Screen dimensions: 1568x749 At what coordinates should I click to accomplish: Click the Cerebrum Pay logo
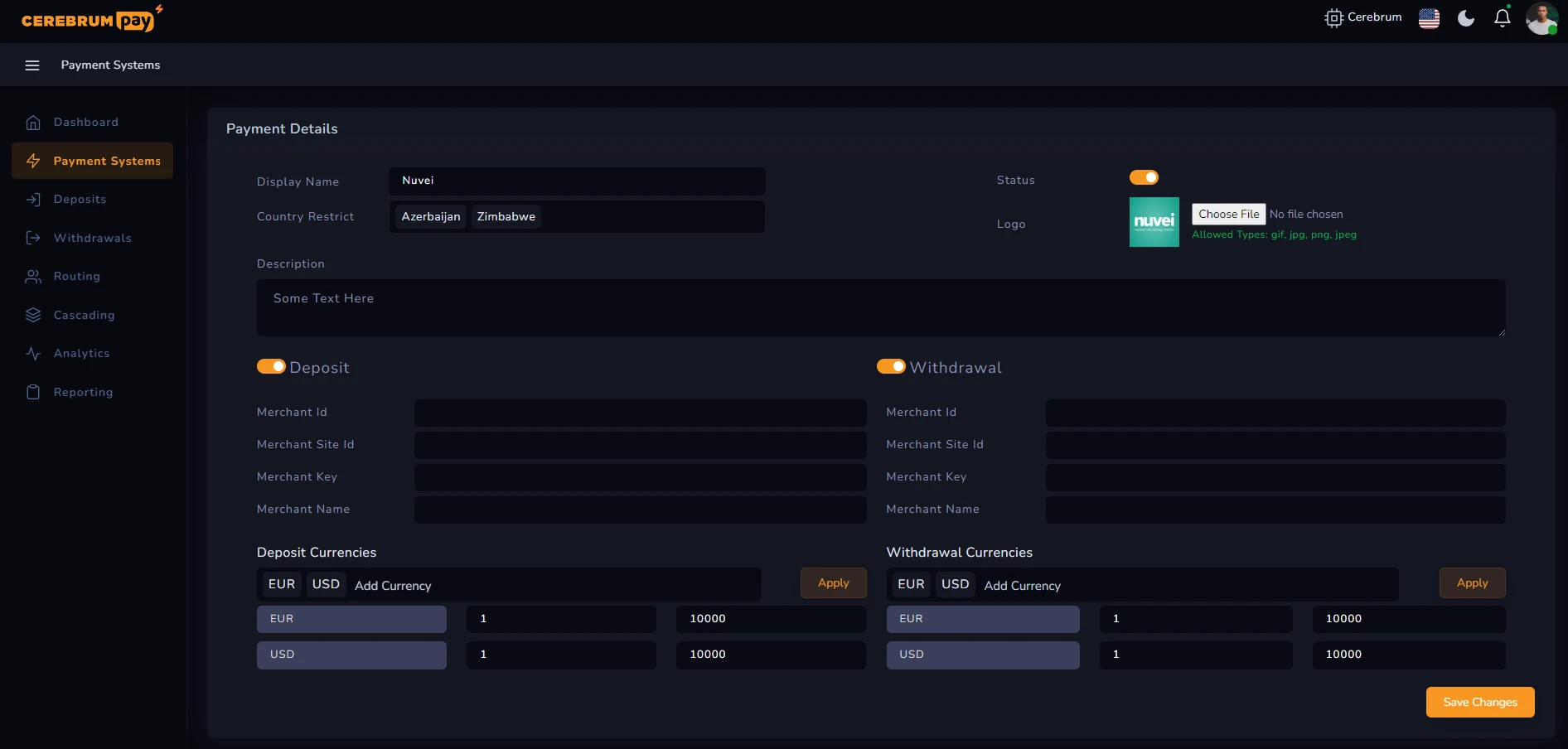(x=92, y=19)
